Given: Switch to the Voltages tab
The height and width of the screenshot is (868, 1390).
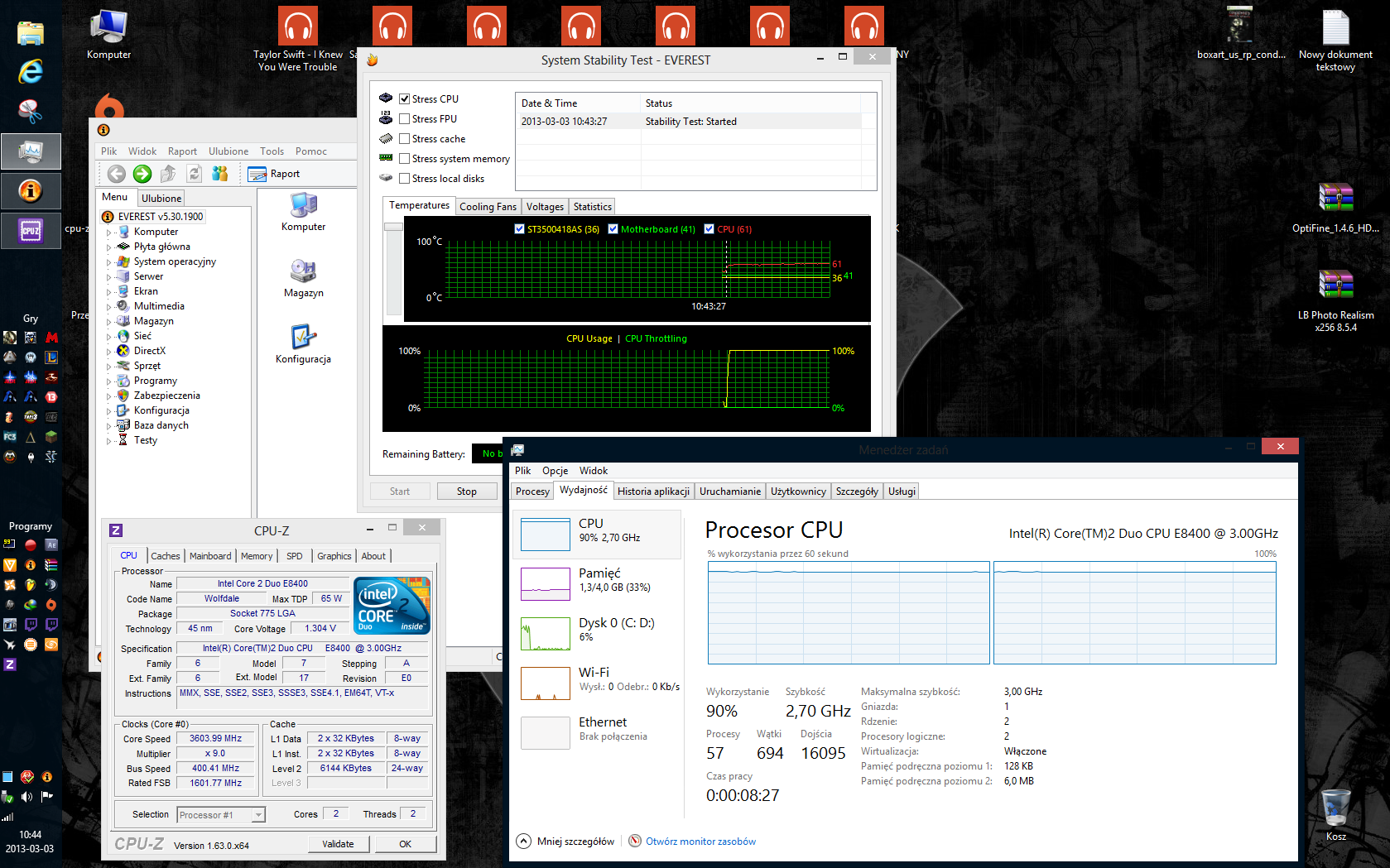Looking at the screenshot, I should (x=545, y=207).
